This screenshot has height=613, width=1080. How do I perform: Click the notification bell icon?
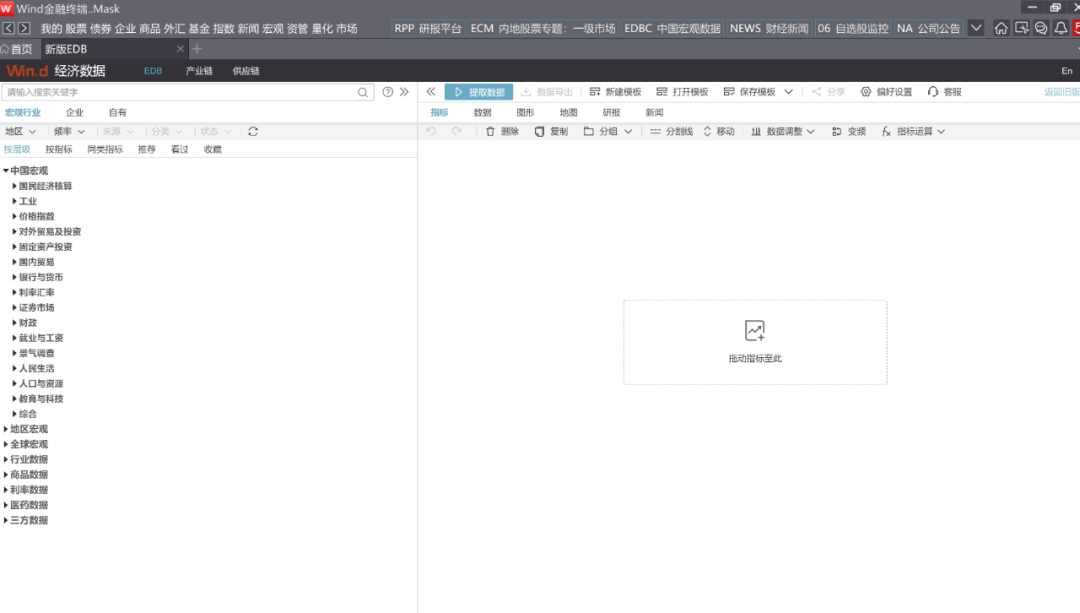pos(1061,28)
